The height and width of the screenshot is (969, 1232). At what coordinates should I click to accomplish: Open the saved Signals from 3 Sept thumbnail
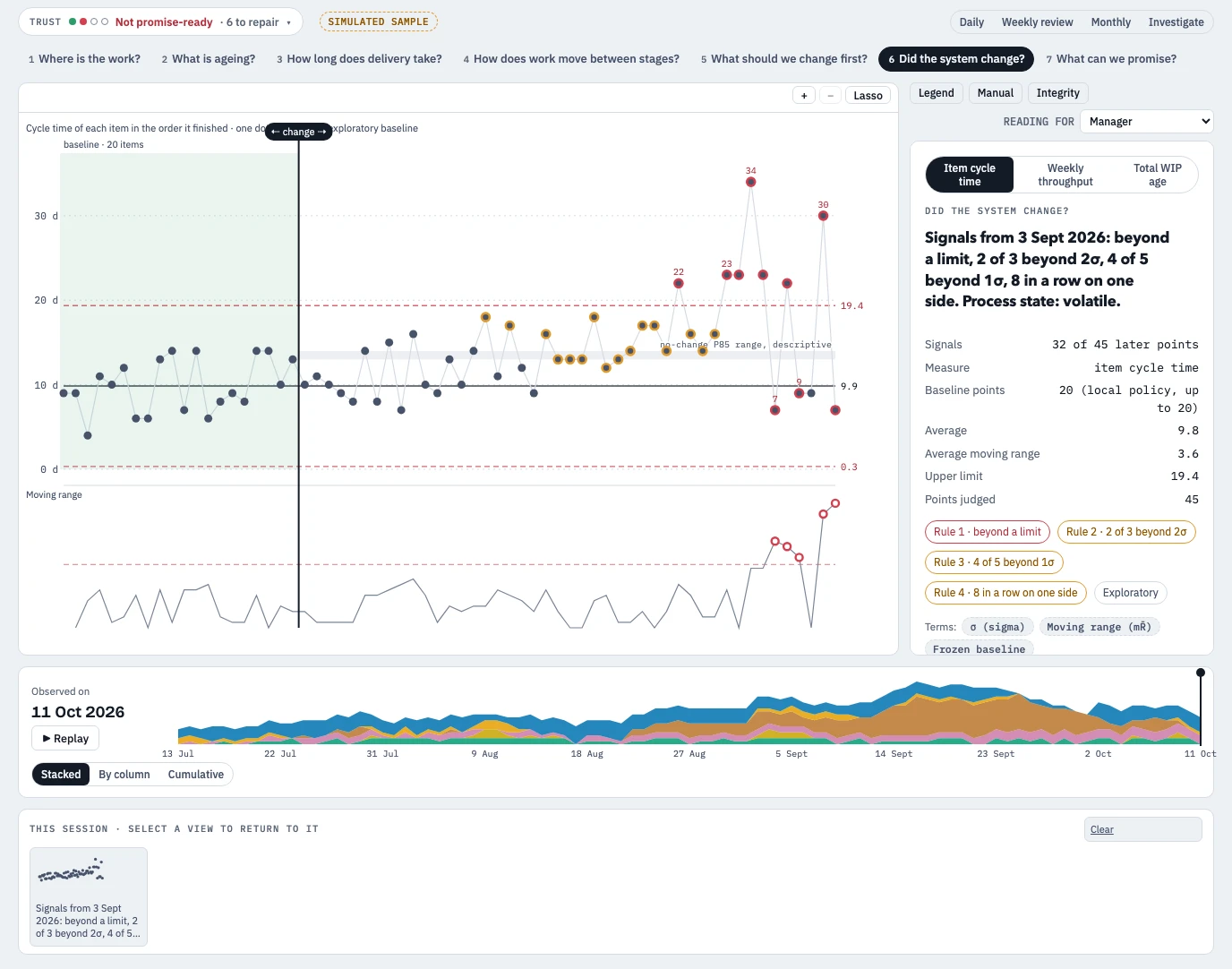coord(89,896)
